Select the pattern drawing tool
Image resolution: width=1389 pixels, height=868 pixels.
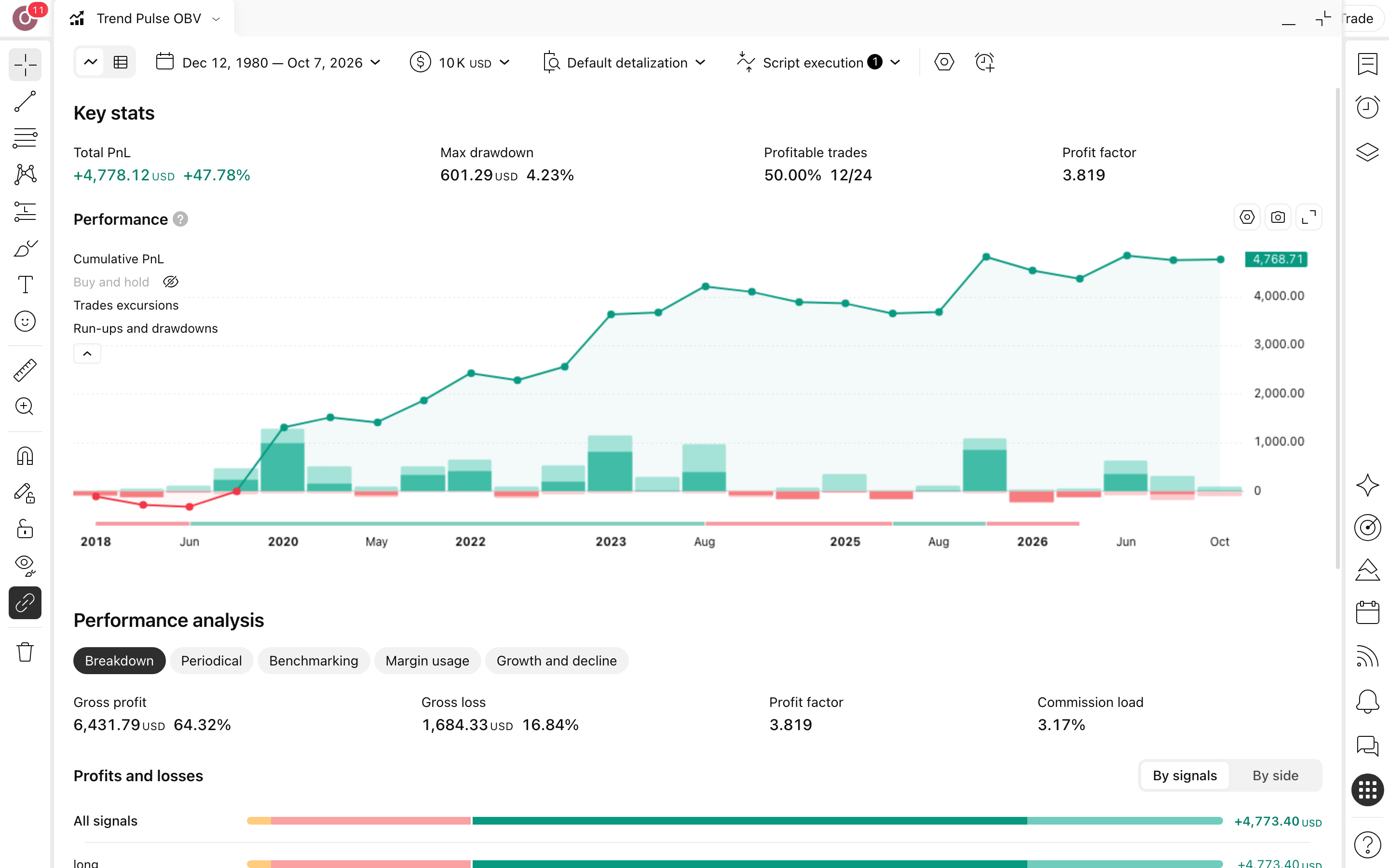pyautogui.click(x=25, y=175)
